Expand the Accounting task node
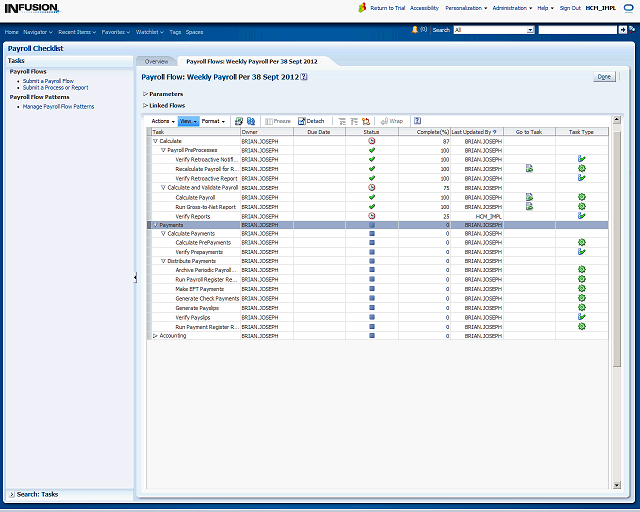 click(155, 336)
